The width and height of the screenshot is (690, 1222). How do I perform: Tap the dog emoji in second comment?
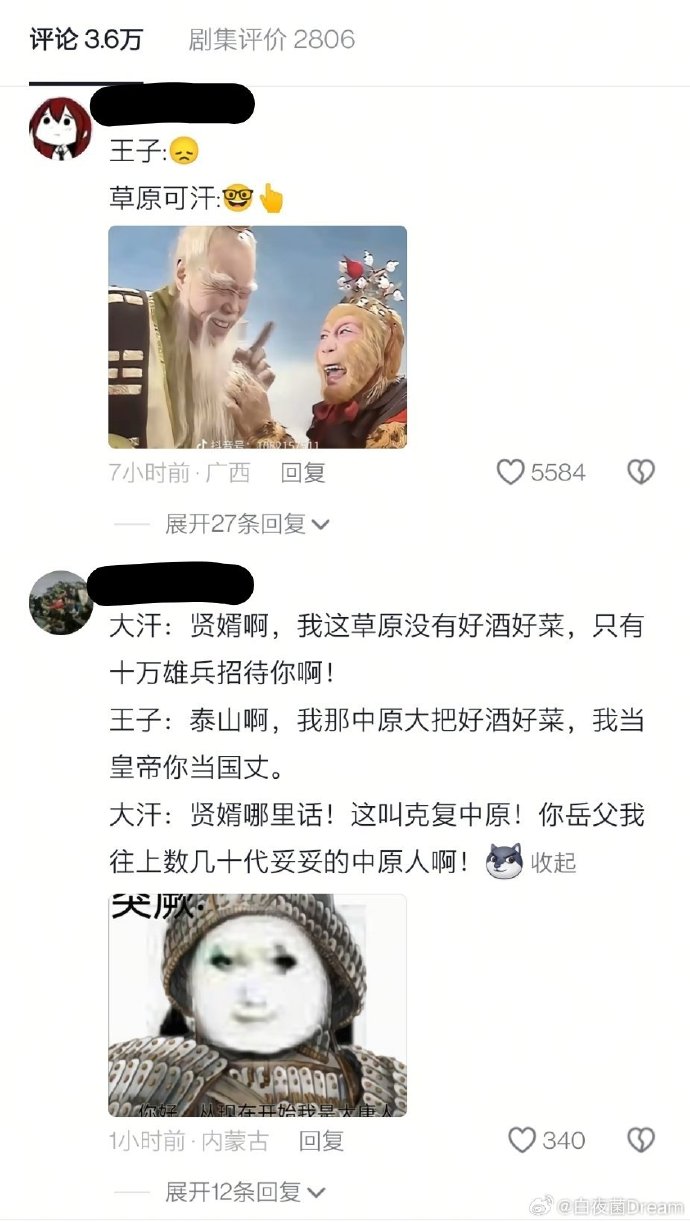click(x=505, y=862)
